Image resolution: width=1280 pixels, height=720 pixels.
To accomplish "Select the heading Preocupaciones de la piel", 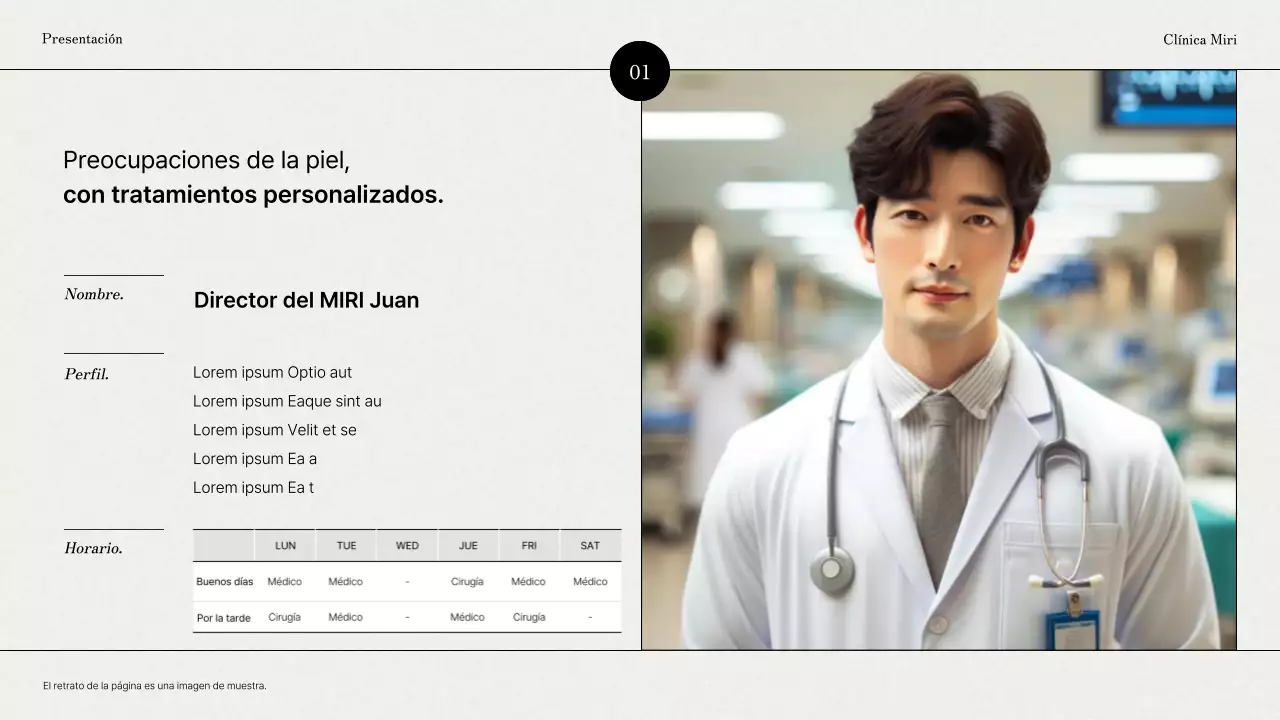I will [x=206, y=160].
